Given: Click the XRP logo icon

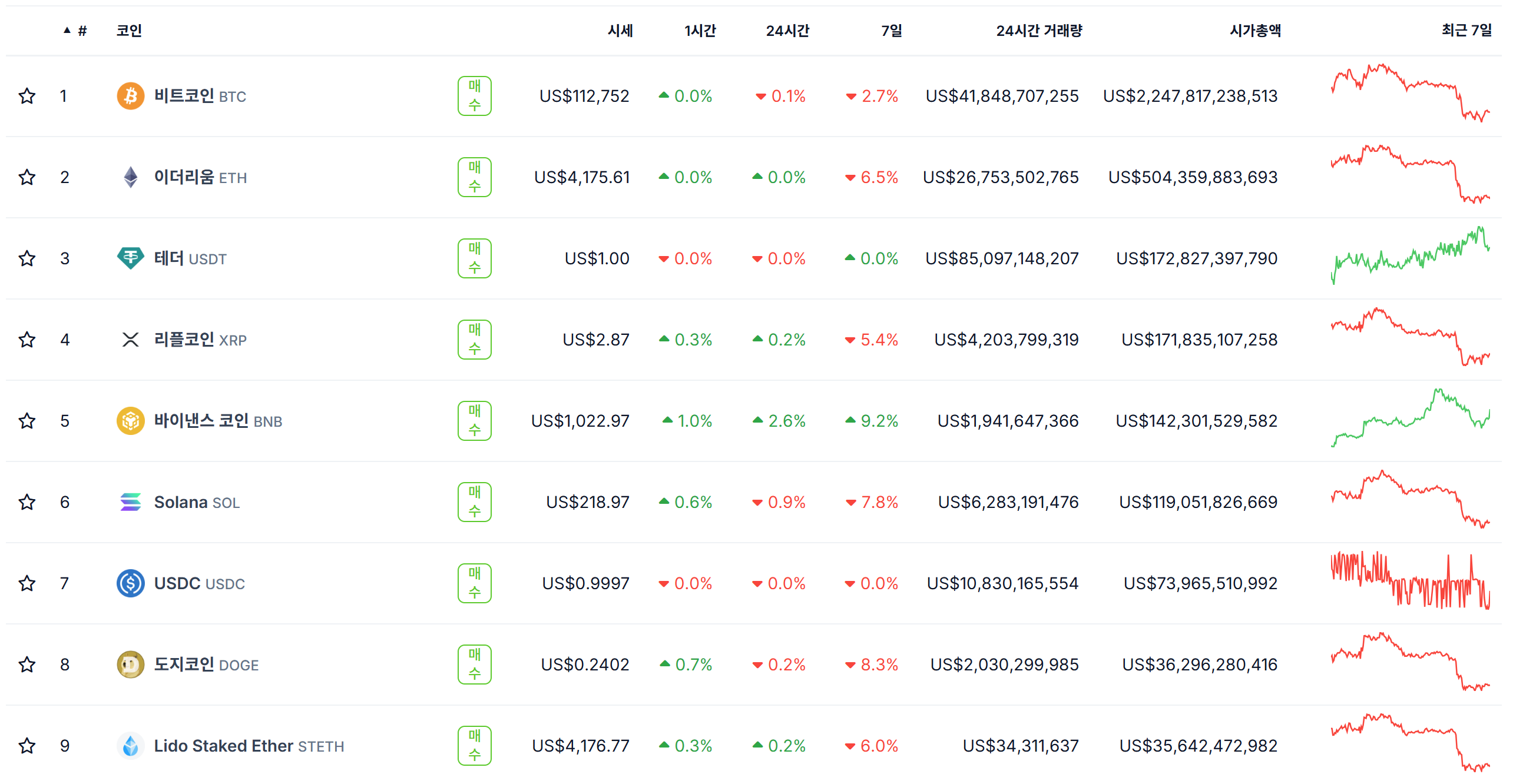Looking at the screenshot, I should (x=131, y=340).
